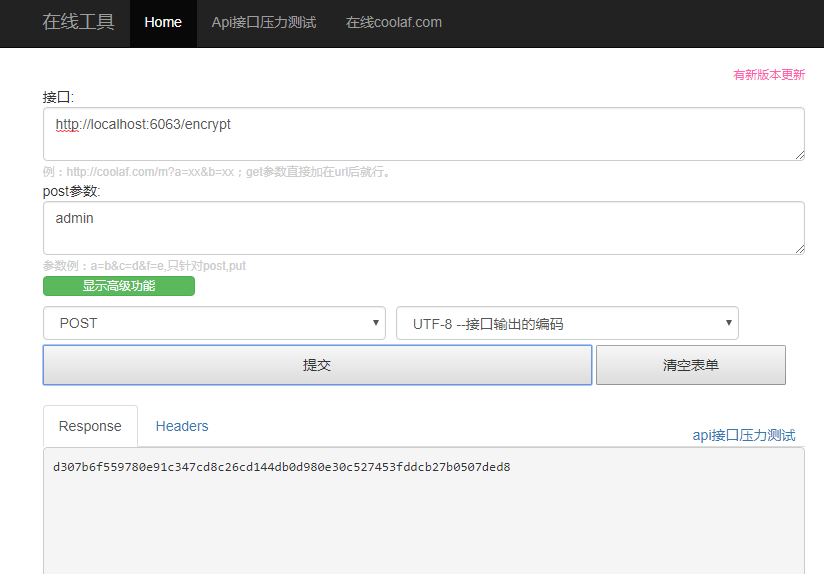Click the 接口: field label
Screen dimensions: 824x574
pyautogui.click(x=58, y=97)
